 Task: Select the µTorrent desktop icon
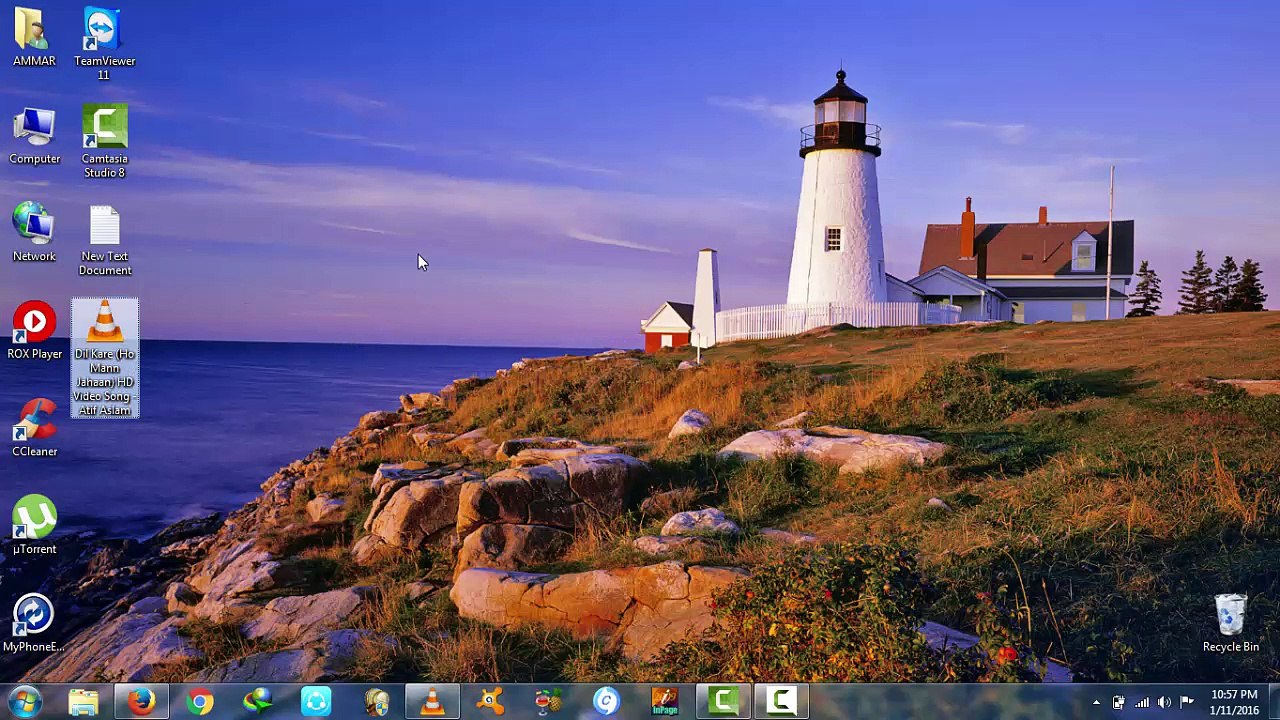coord(34,519)
